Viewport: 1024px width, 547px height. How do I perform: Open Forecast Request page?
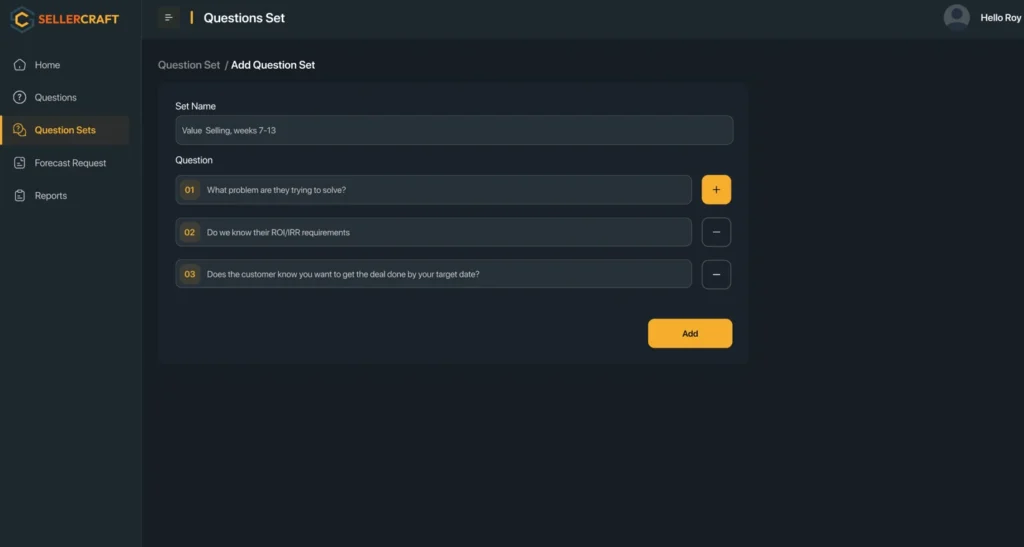[x=70, y=163]
